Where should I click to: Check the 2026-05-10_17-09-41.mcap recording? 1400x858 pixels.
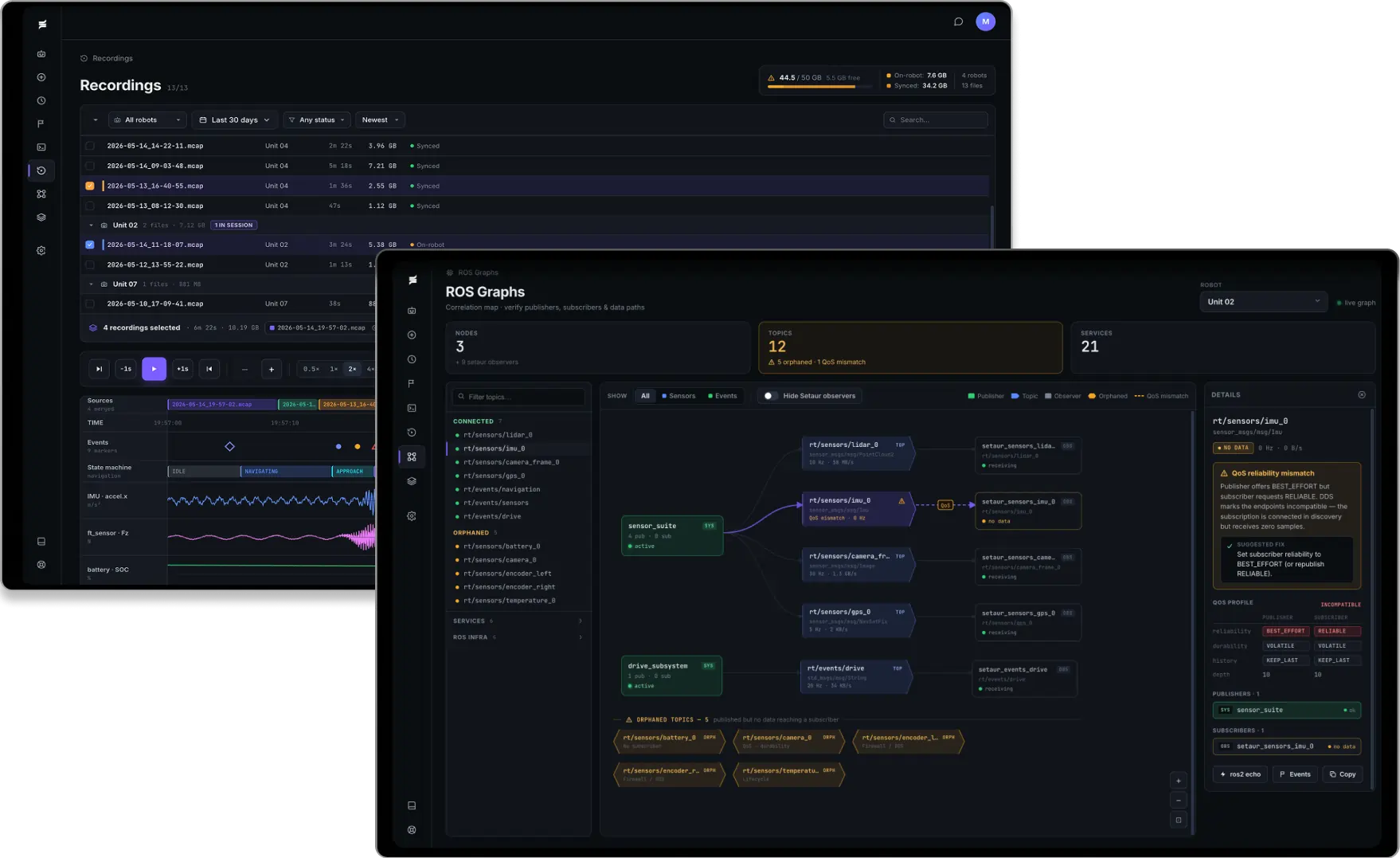[90, 304]
